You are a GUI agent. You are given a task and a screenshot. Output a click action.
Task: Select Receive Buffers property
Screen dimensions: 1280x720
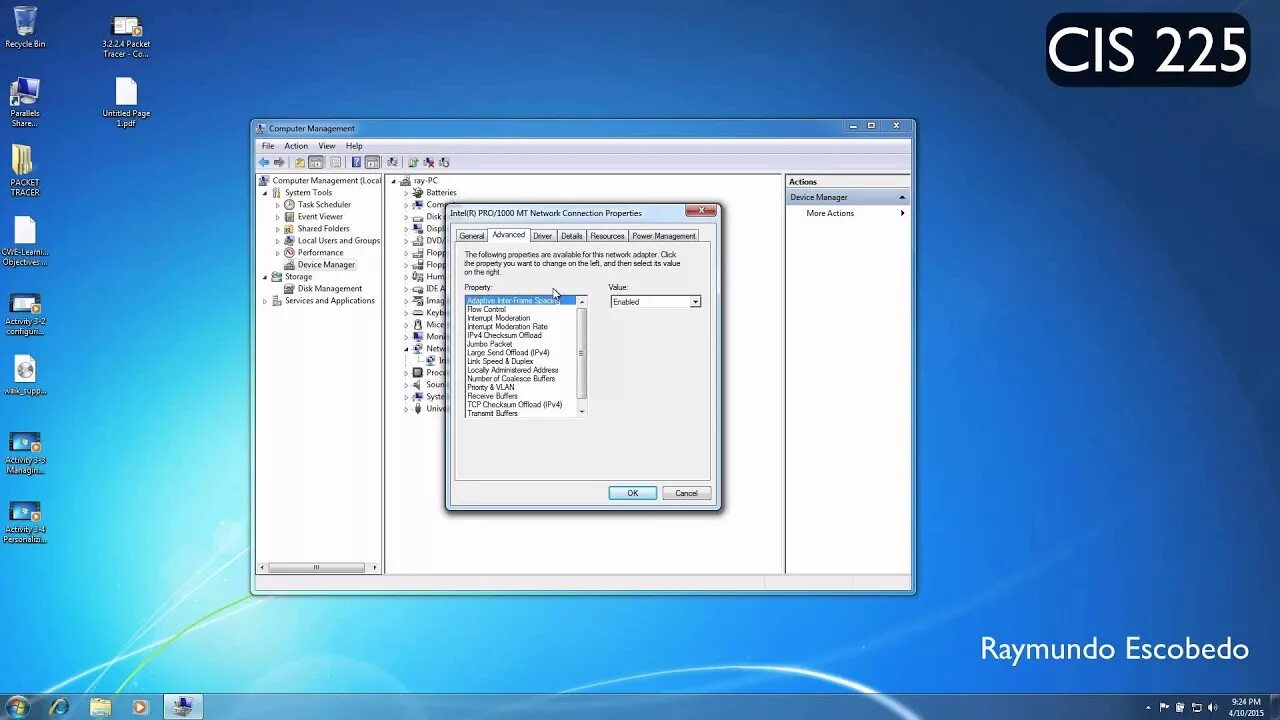492,396
